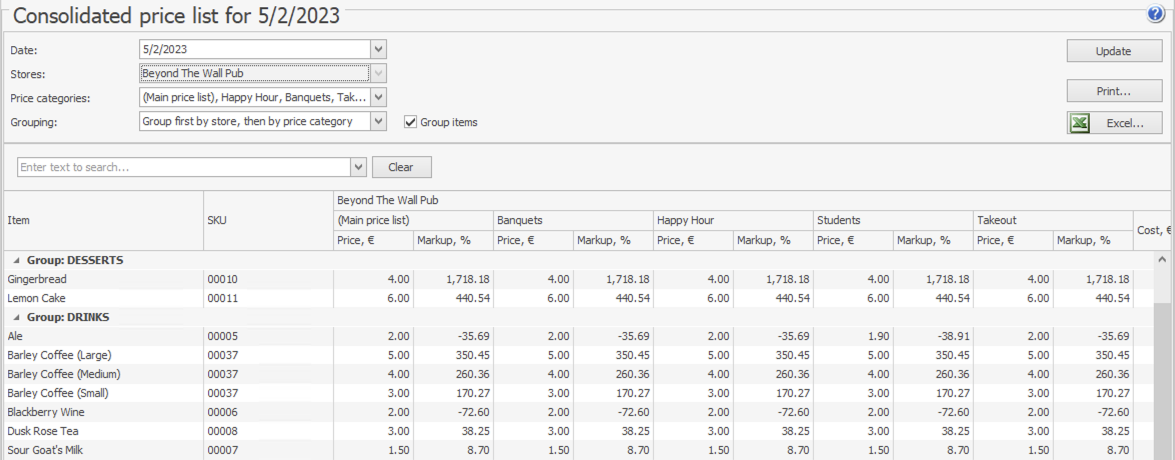Image resolution: width=1175 pixels, height=460 pixels.
Task: Click the vertical scrollbar of the grid
Action: point(1164,380)
